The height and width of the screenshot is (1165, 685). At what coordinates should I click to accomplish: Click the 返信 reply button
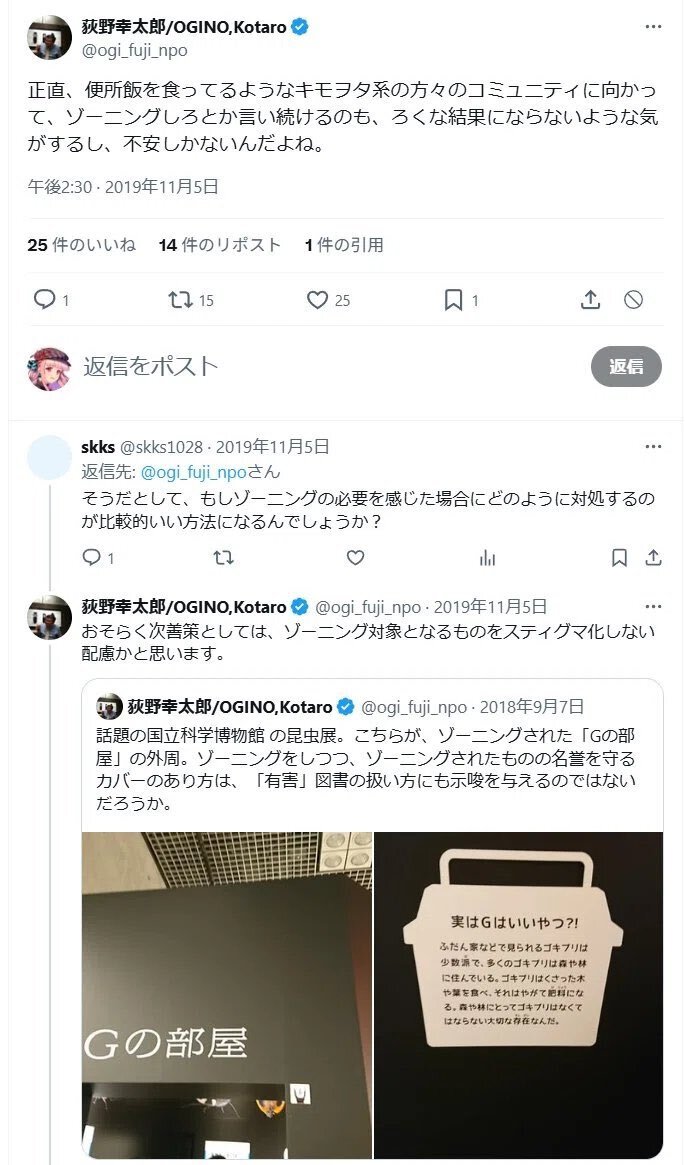coord(626,366)
